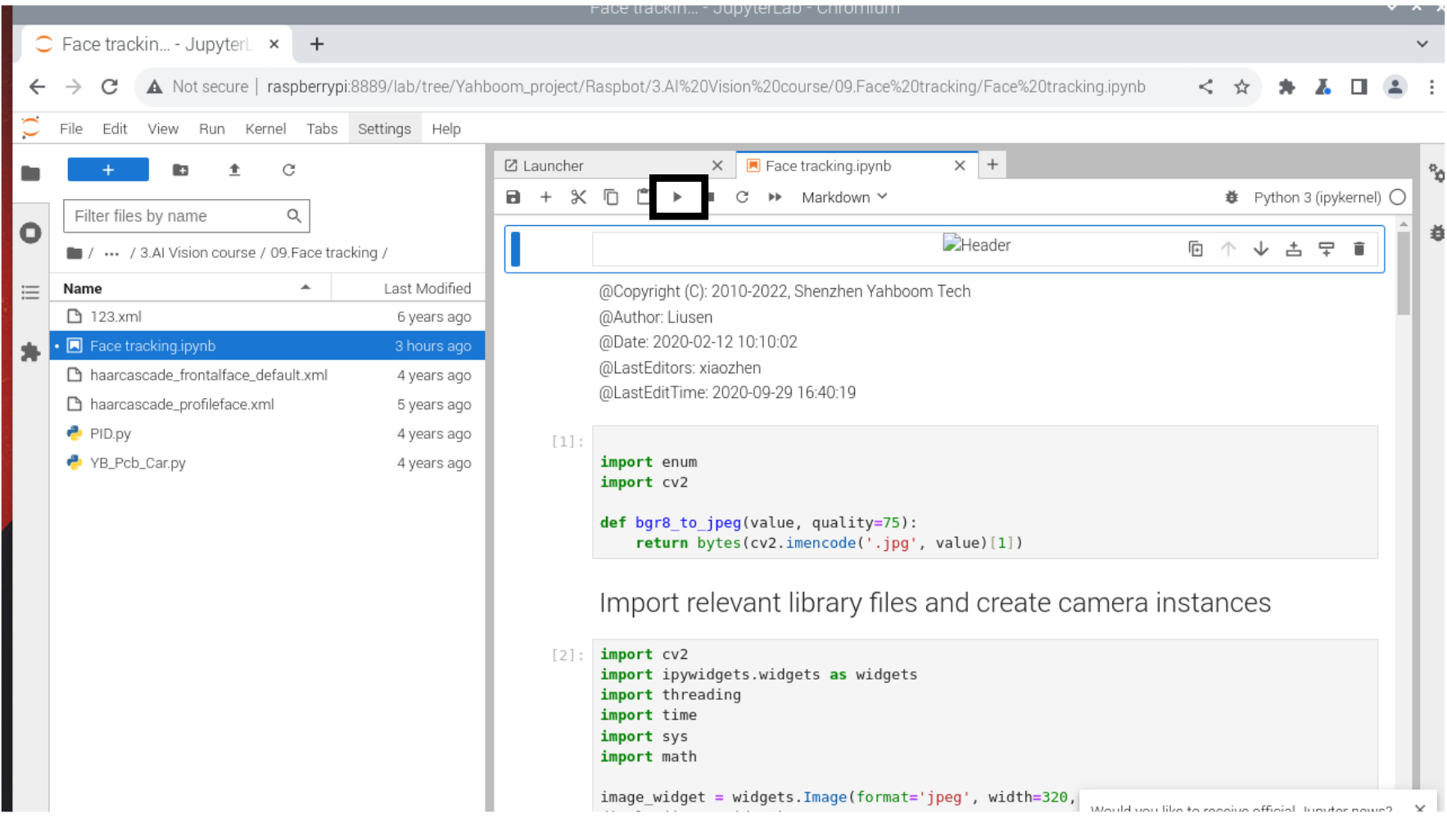Restart the kernel with circular arrow icon
This screenshot has height=840, width=1447.
tap(742, 196)
